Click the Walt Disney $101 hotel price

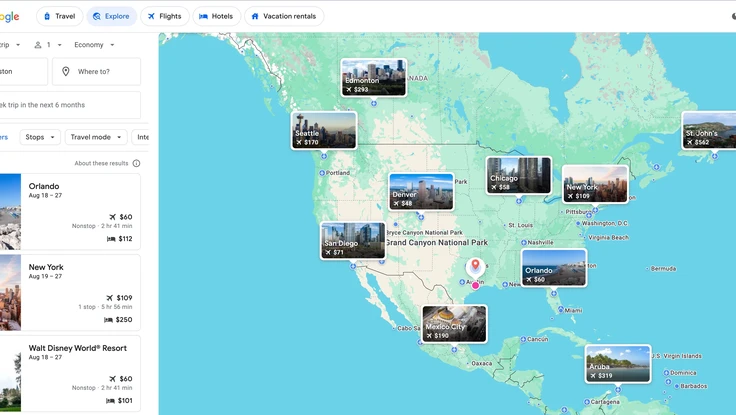(119, 400)
